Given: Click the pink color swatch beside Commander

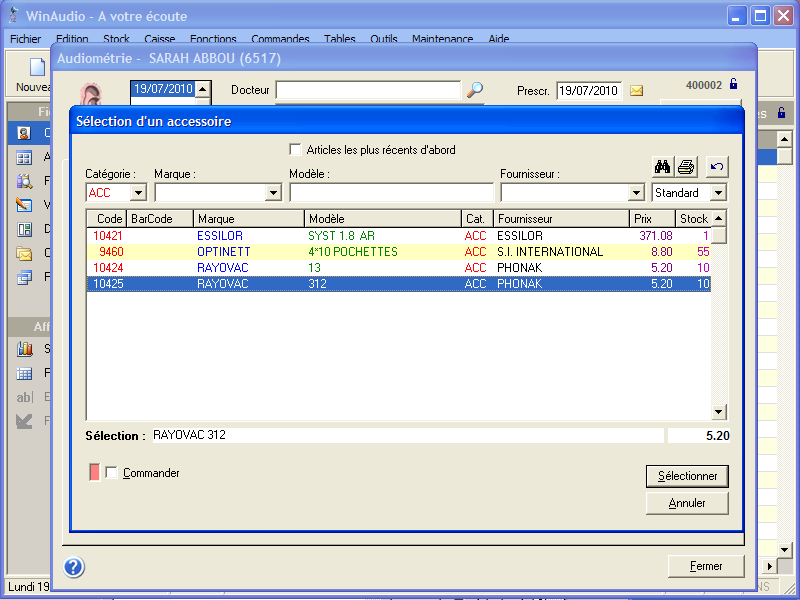Looking at the screenshot, I should click(95, 473).
